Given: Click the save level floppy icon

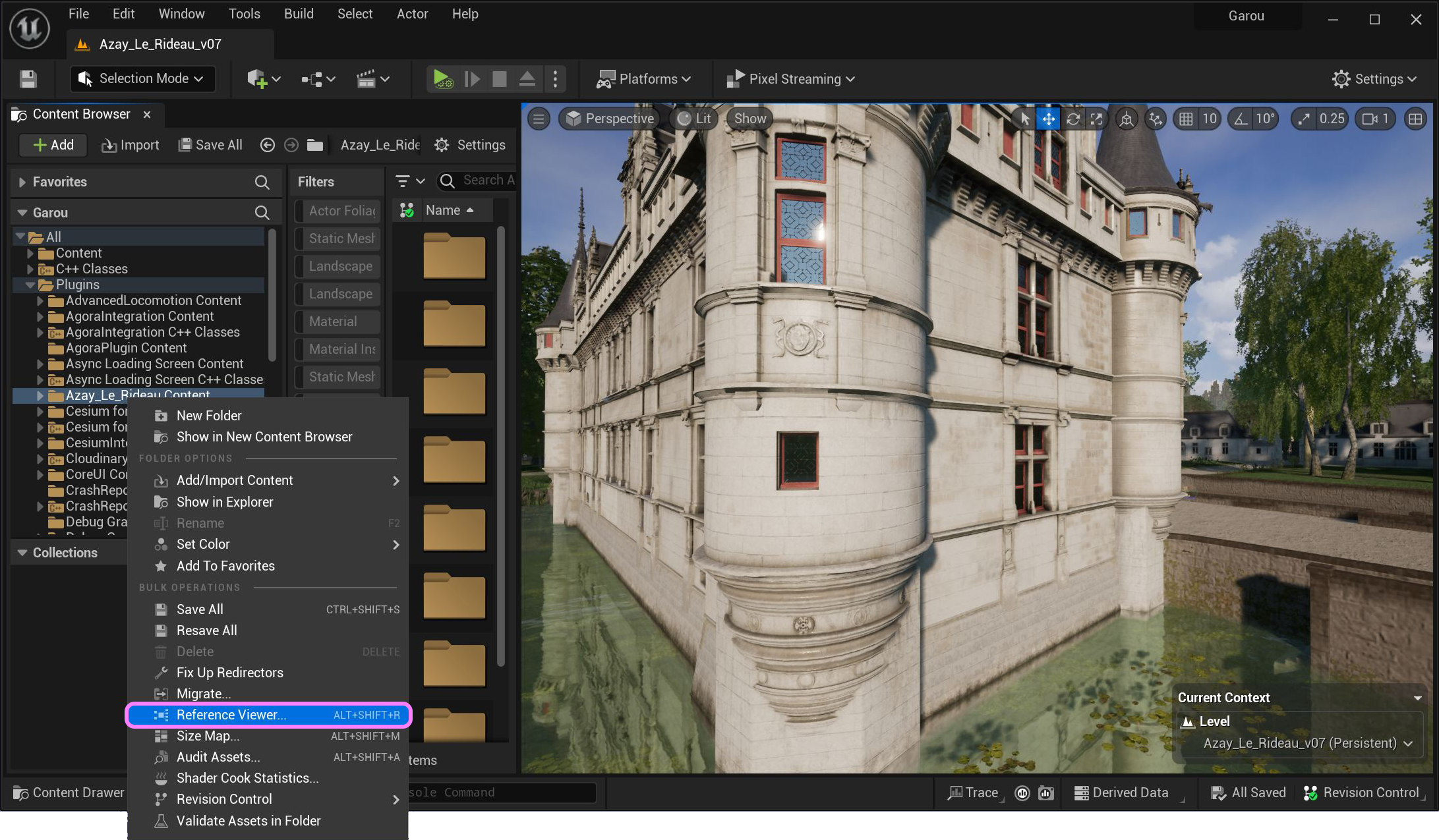Looking at the screenshot, I should pyautogui.click(x=28, y=79).
